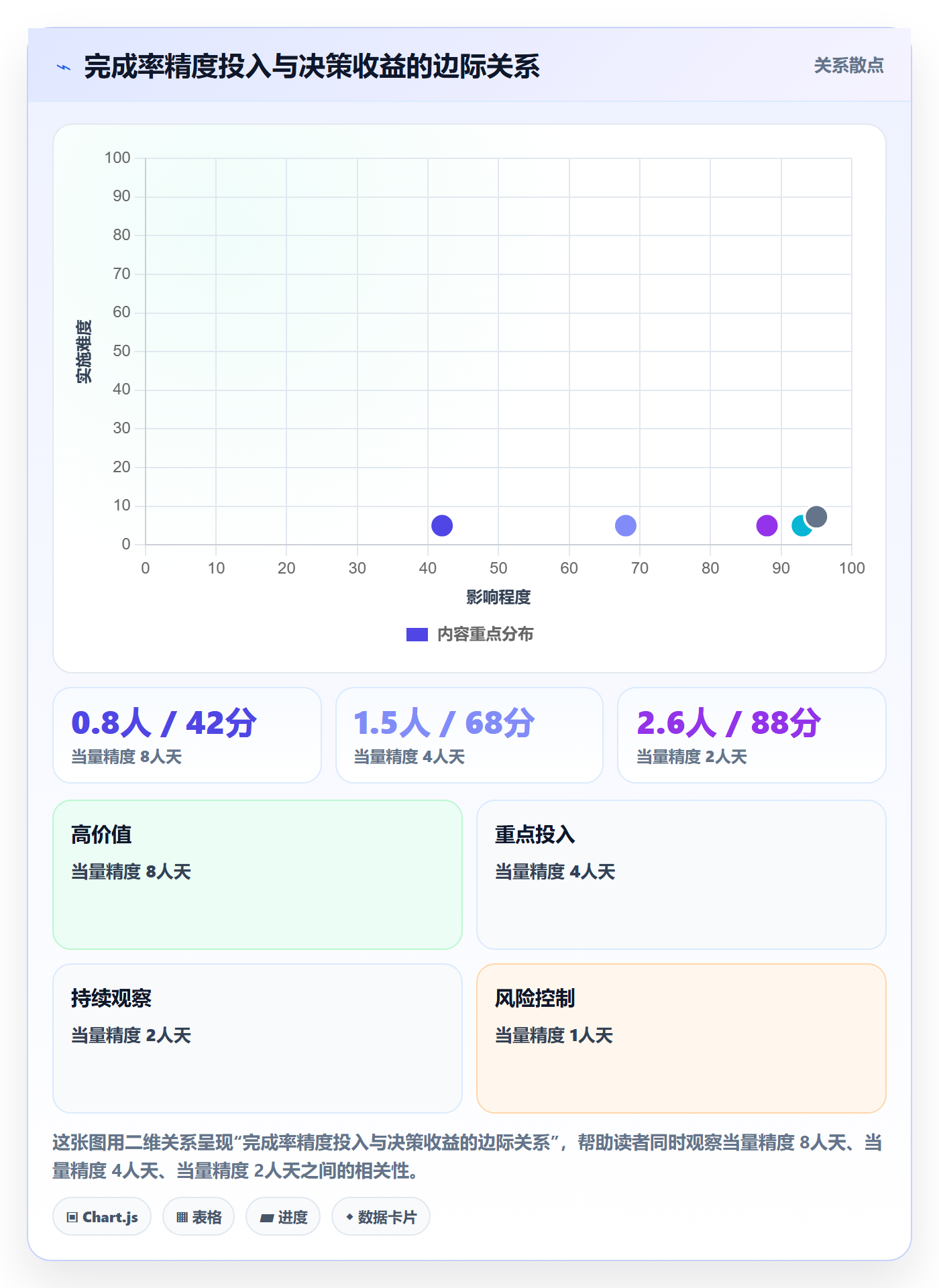Select the 持续观察 quadrant card
Image resolution: width=939 pixels, height=1288 pixels.
(x=258, y=1038)
